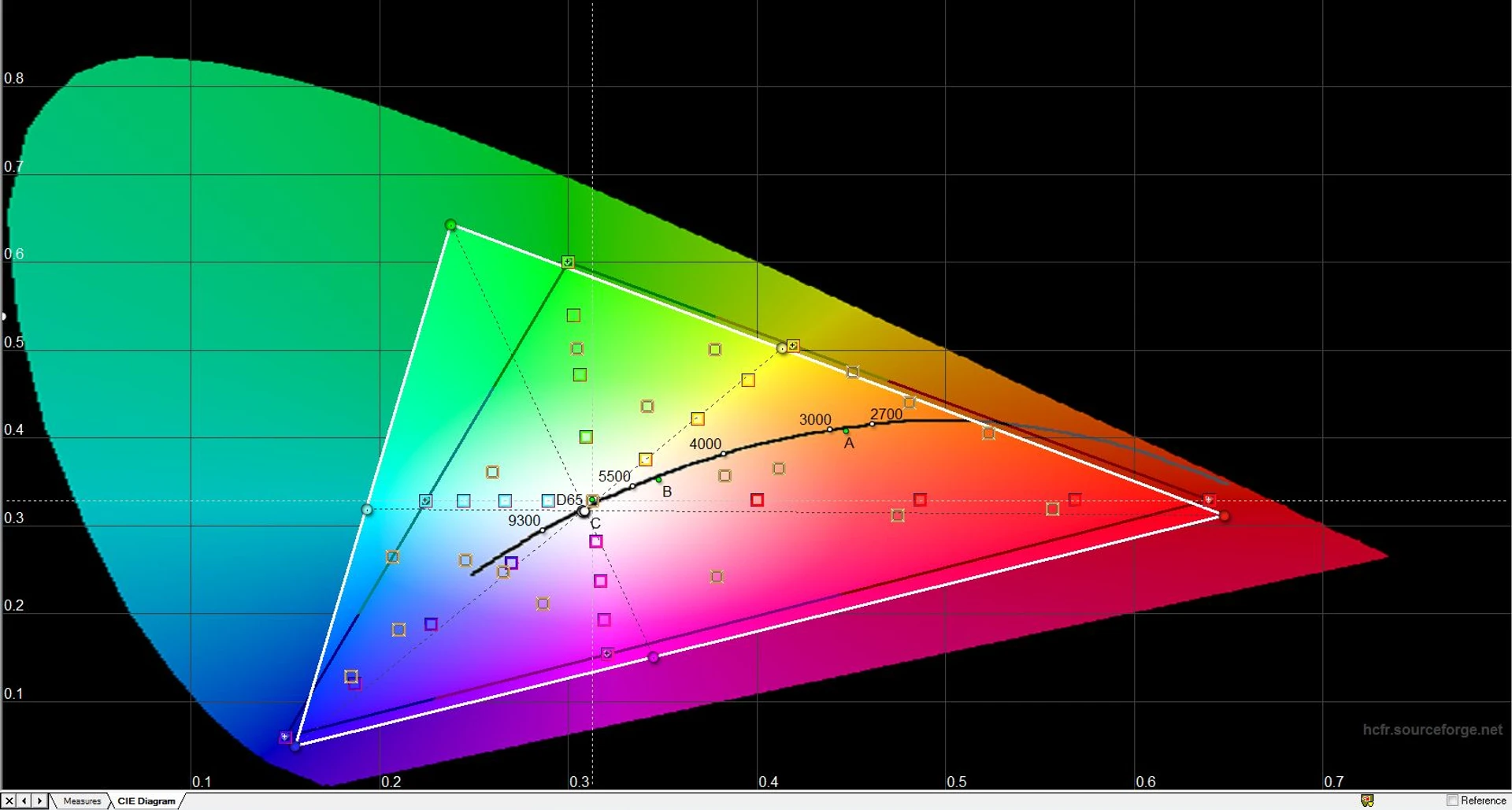Click the illuminant C label

pyautogui.click(x=595, y=524)
